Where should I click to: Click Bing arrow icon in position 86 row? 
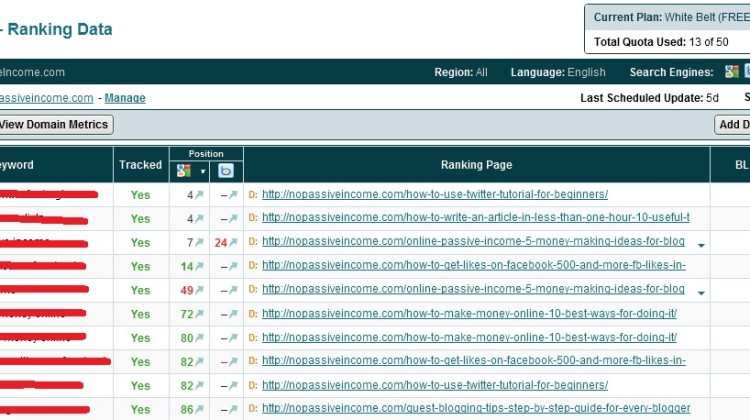click(233, 409)
